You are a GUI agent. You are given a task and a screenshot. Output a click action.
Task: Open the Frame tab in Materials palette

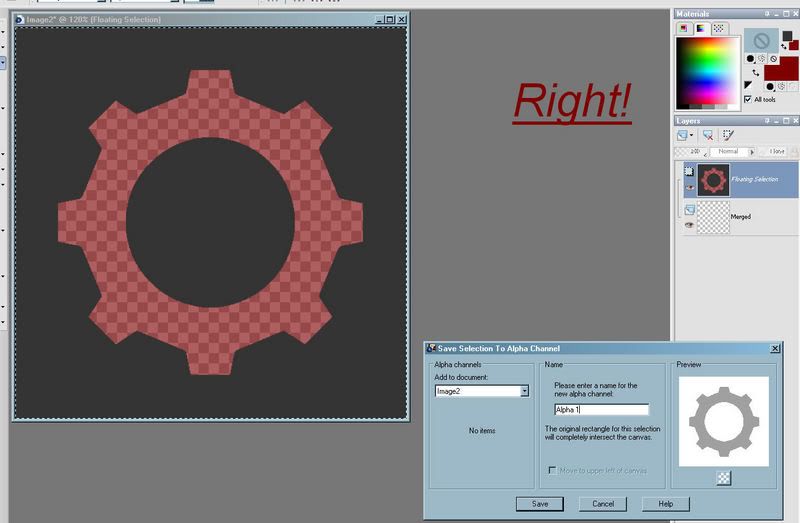point(684,28)
